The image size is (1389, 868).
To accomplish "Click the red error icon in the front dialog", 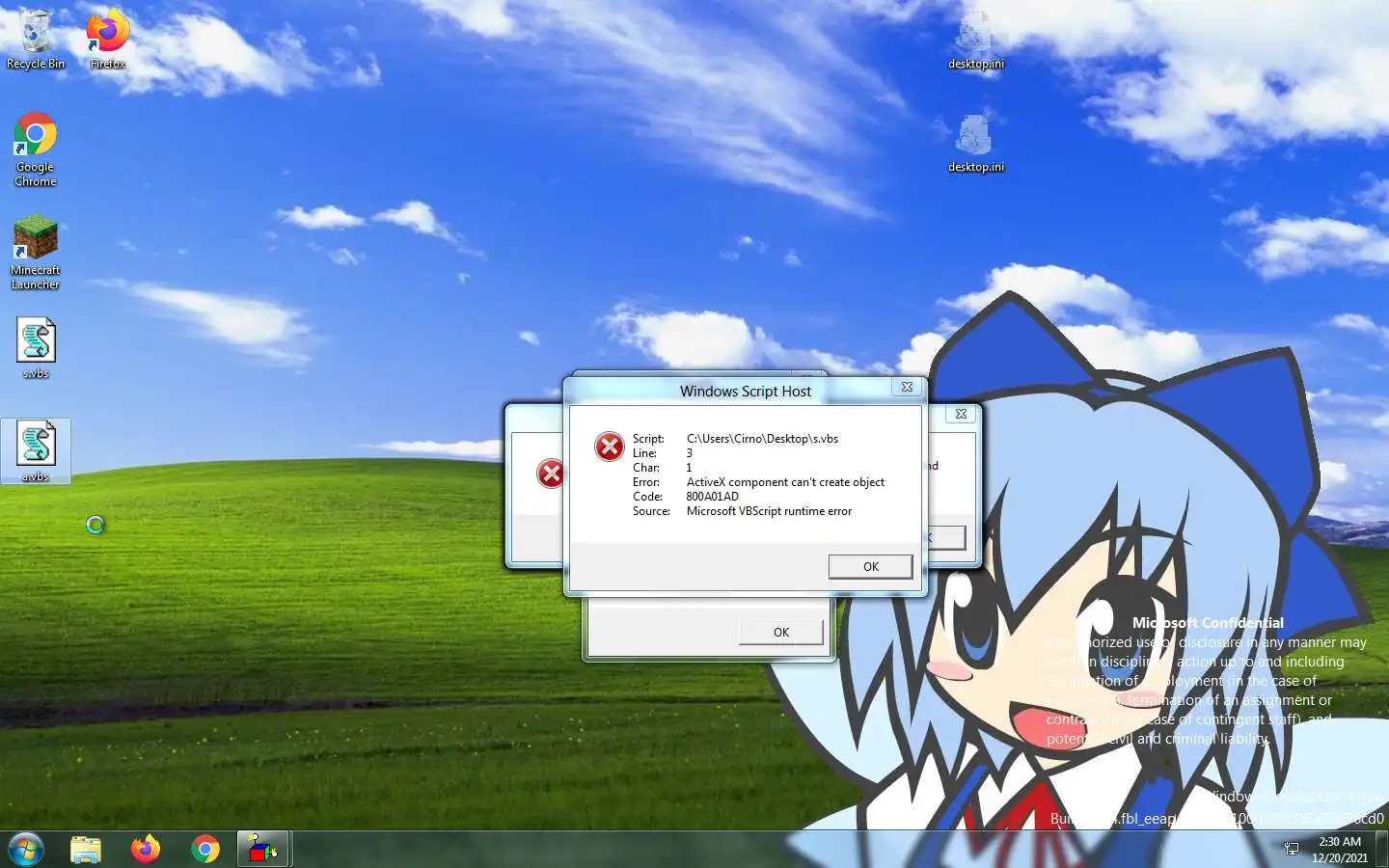I will (x=610, y=447).
